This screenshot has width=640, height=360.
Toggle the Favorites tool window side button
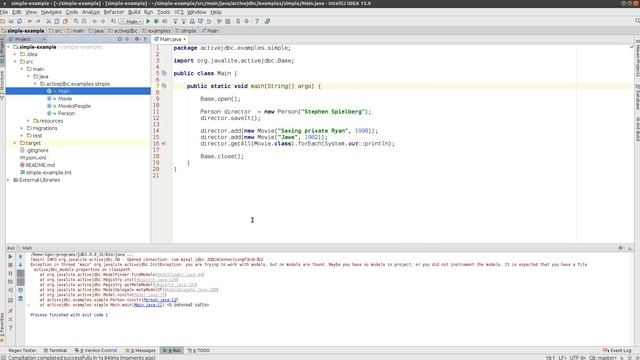click(2, 327)
